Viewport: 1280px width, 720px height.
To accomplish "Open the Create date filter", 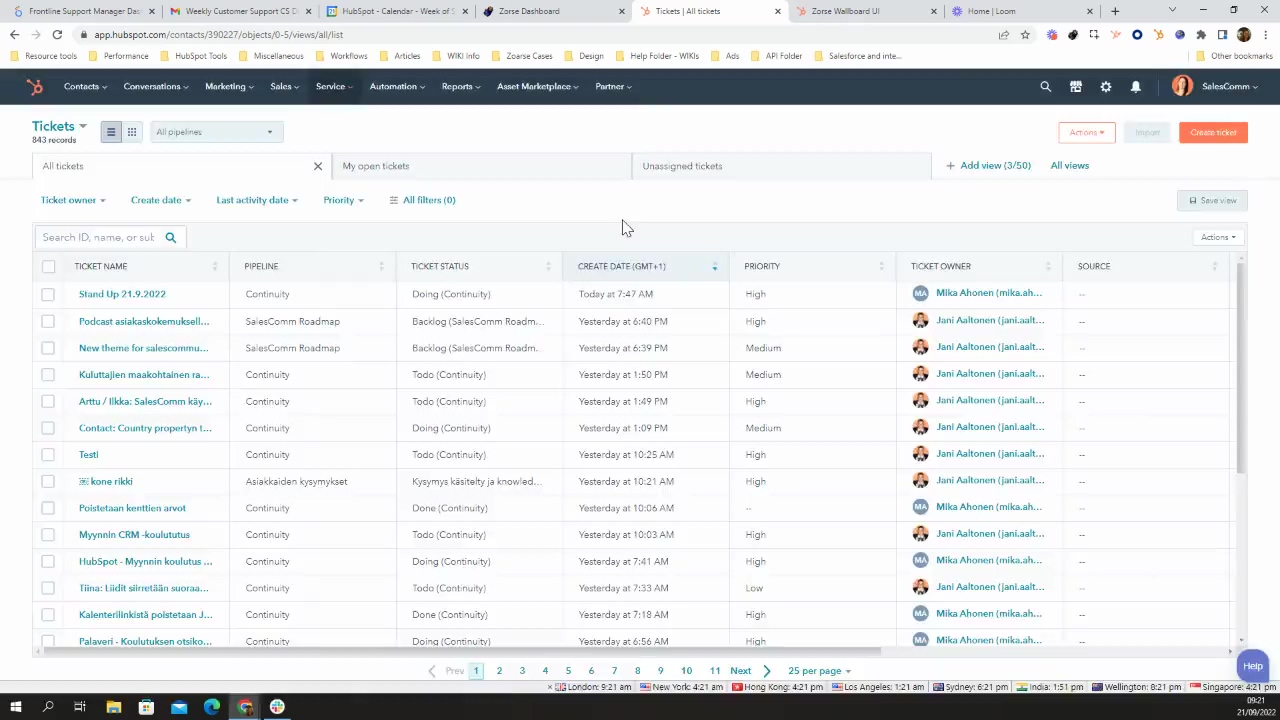I will 161,200.
